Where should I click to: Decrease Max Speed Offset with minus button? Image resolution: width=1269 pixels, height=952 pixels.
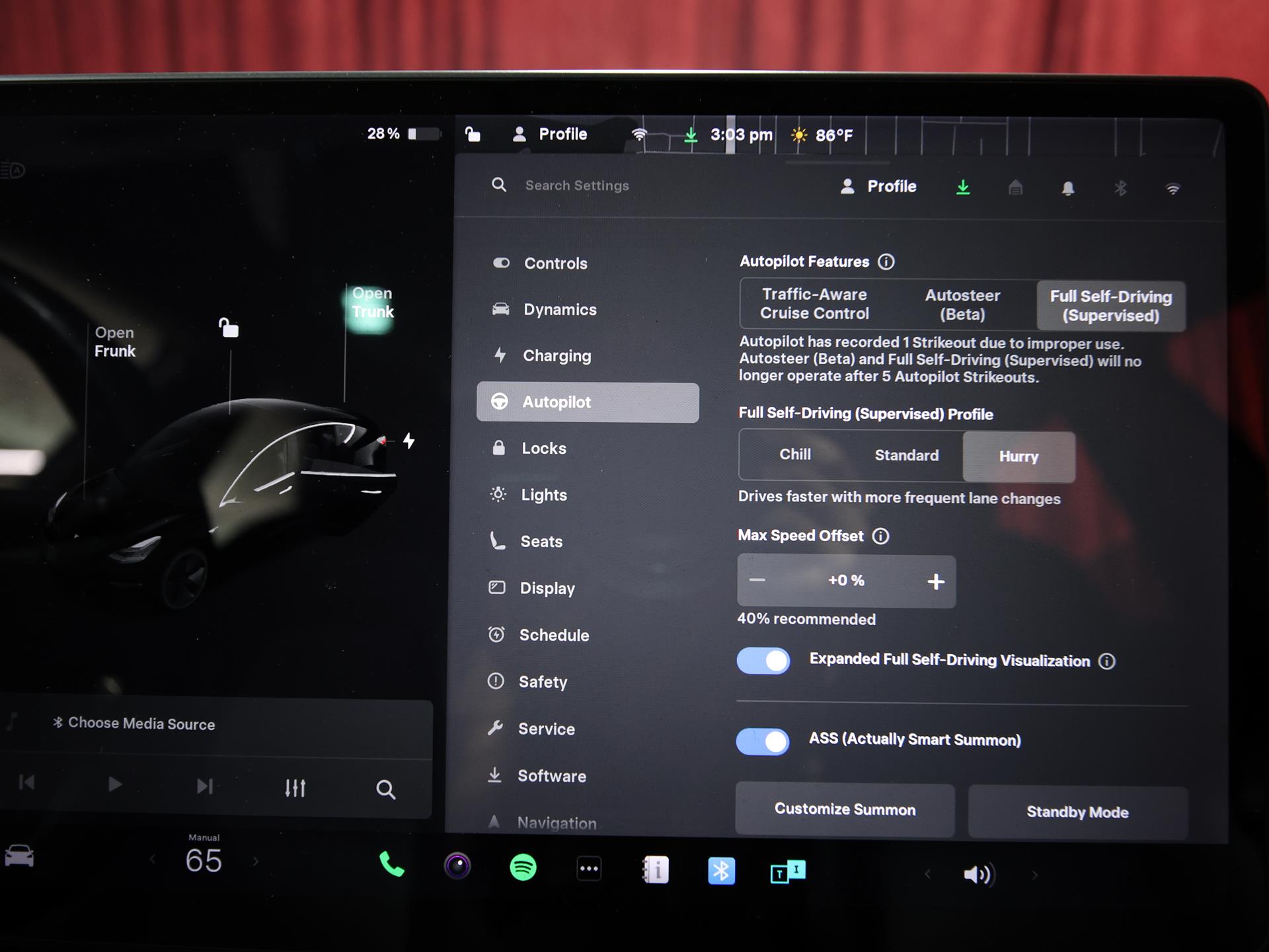tap(757, 580)
